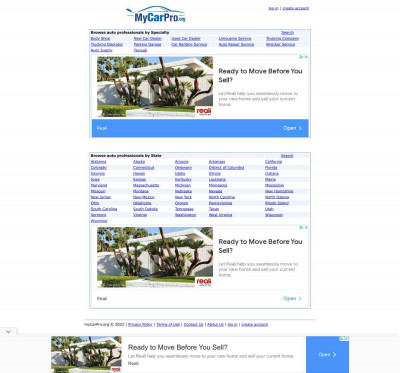
Task: Open the Illinois state link
Action: 215,174
